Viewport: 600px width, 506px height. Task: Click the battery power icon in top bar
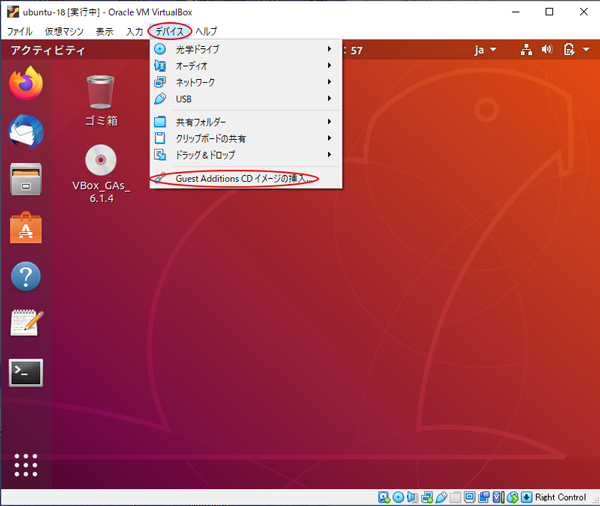point(569,50)
